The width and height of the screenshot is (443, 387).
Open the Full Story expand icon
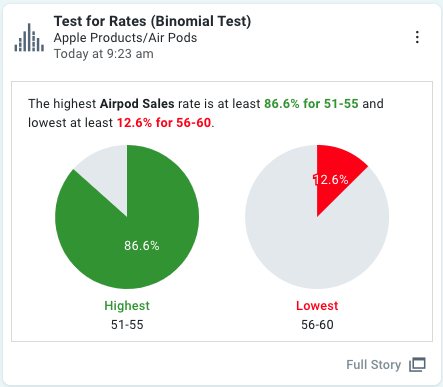[417, 364]
